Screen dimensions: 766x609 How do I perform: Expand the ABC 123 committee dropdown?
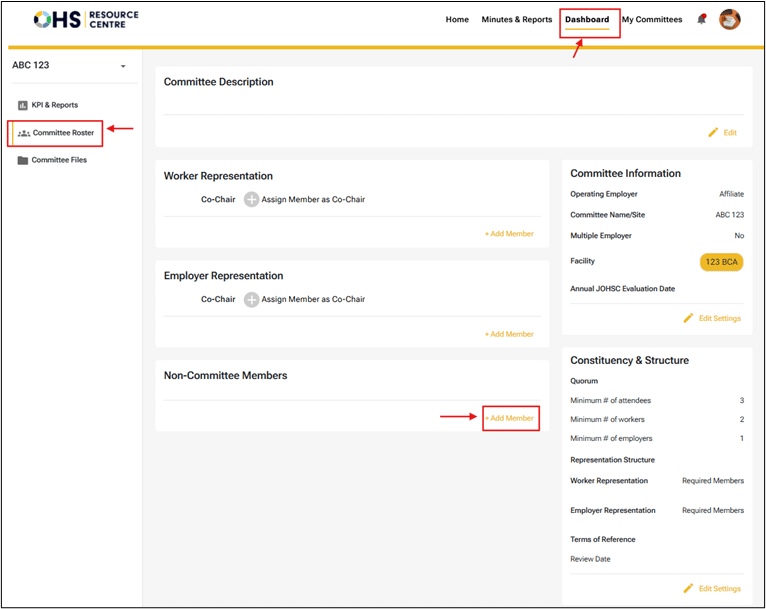point(123,66)
